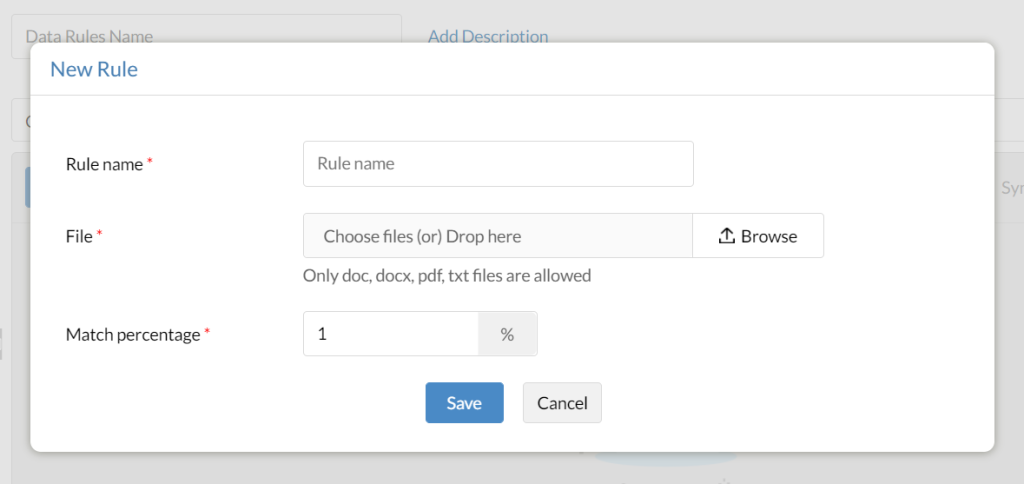Viewport: 1024px width, 484px height.
Task: Click the blue button sliver left of dialog
Action: (27, 188)
